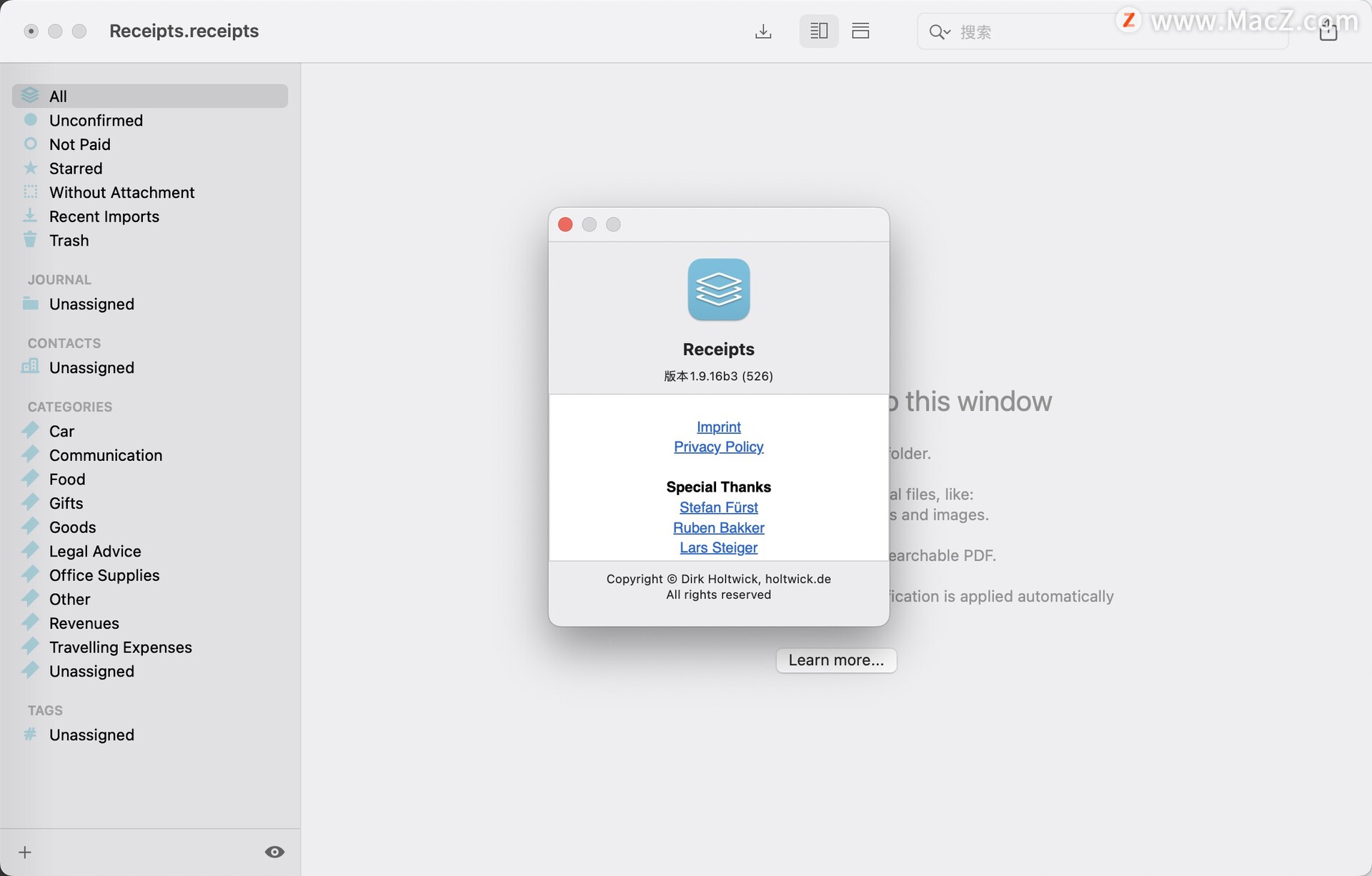Click the Journal Unassigned folder icon
Screen dimensions: 1372x876
(30, 304)
